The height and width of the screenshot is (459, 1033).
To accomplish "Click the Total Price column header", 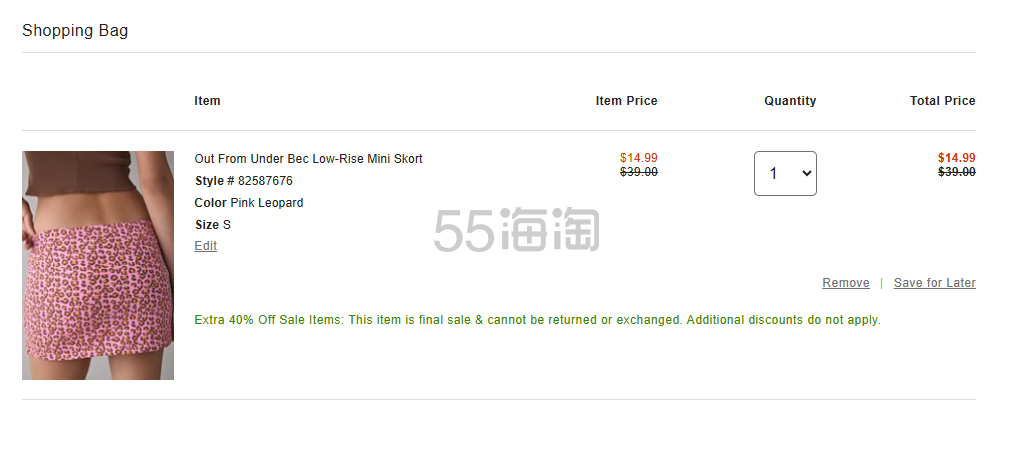I will 942,101.
